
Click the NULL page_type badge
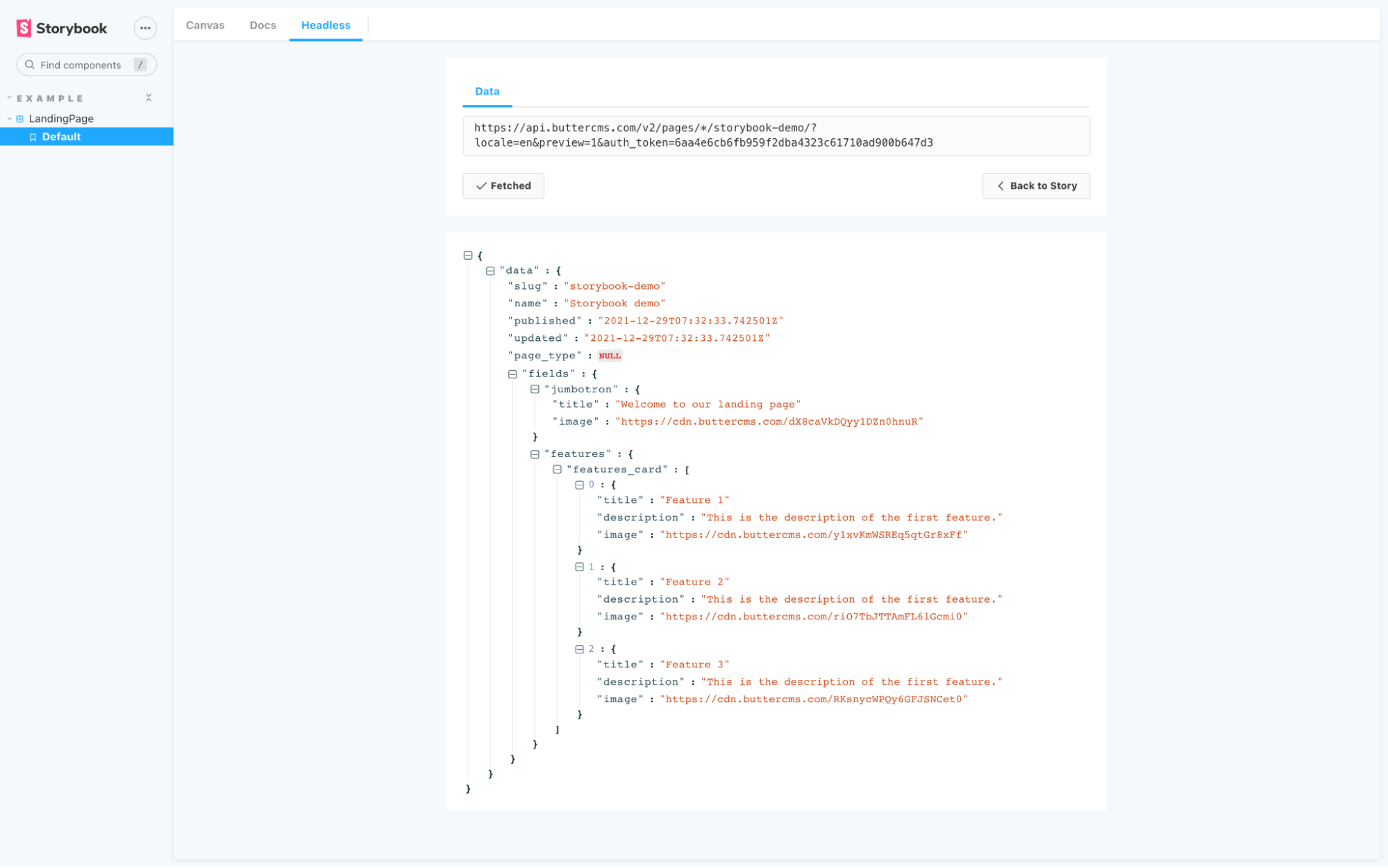point(610,356)
